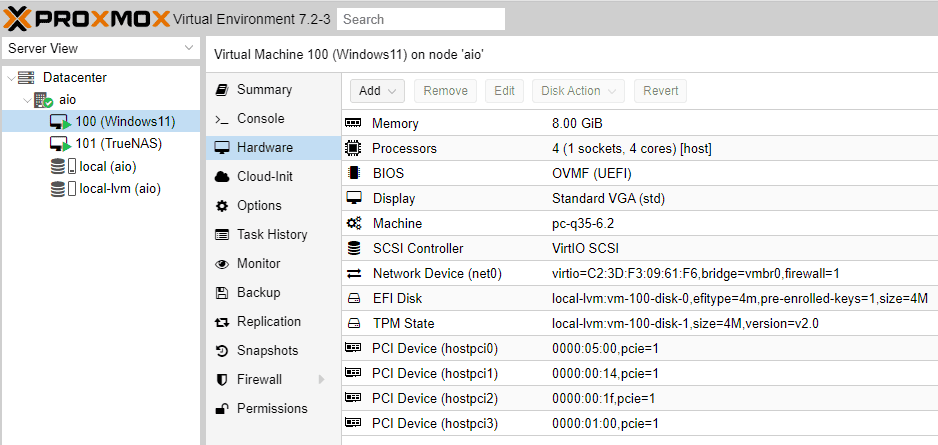Select the TPM State row
This screenshot has width=938, height=445.
tap(640, 323)
